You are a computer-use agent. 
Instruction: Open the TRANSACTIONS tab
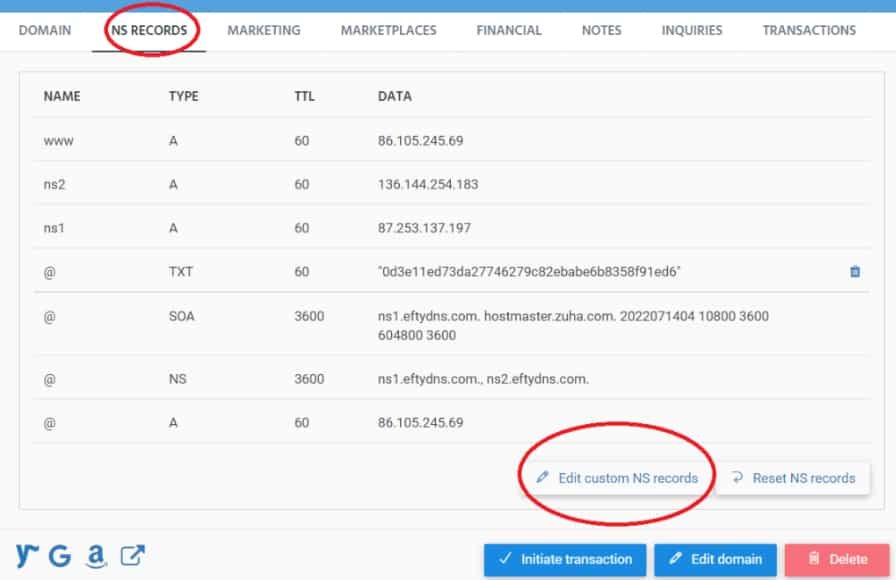[x=809, y=30]
